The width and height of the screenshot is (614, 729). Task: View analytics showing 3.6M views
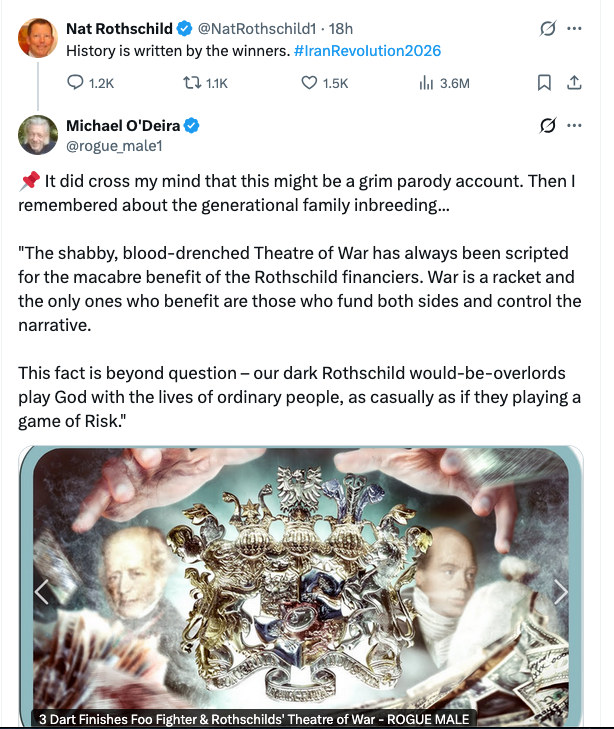424,84
